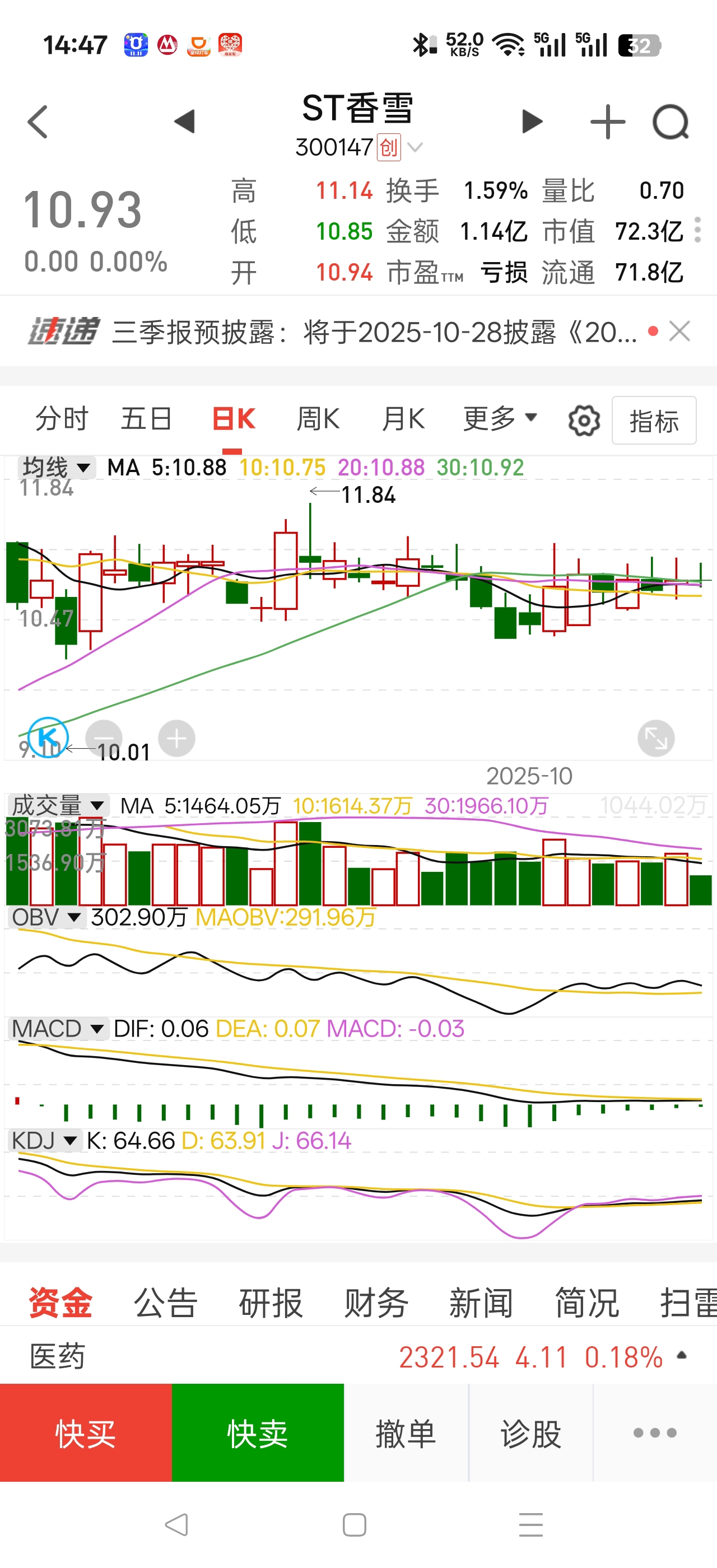Expand the 医药 sector index arrow
This screenshot has width=717, height=1568.
[x=682, y=1356]
